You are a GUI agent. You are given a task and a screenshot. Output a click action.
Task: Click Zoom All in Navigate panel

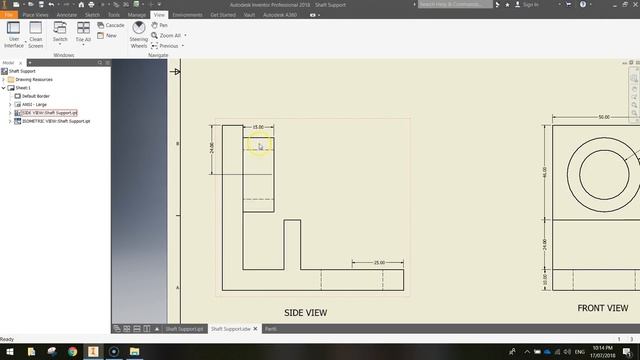pyautogui.click(x=166, y=36)
